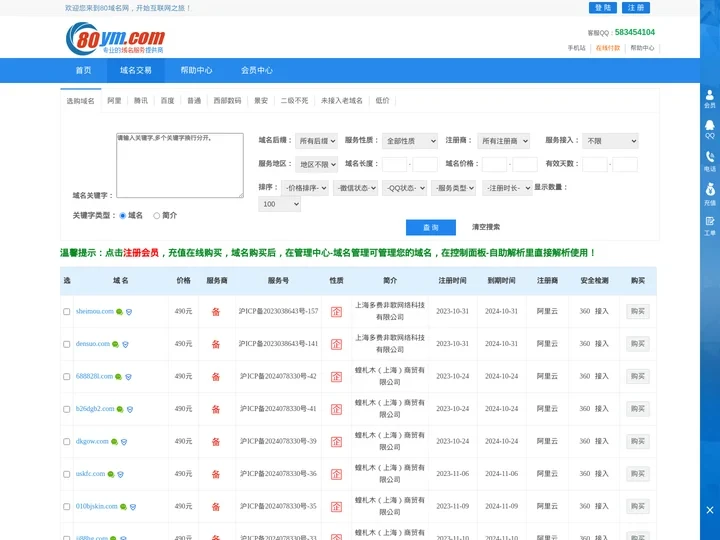Open the QQ状态 dropdown
720x540 pixels.
pyautogui.click(x=405, y=188)
